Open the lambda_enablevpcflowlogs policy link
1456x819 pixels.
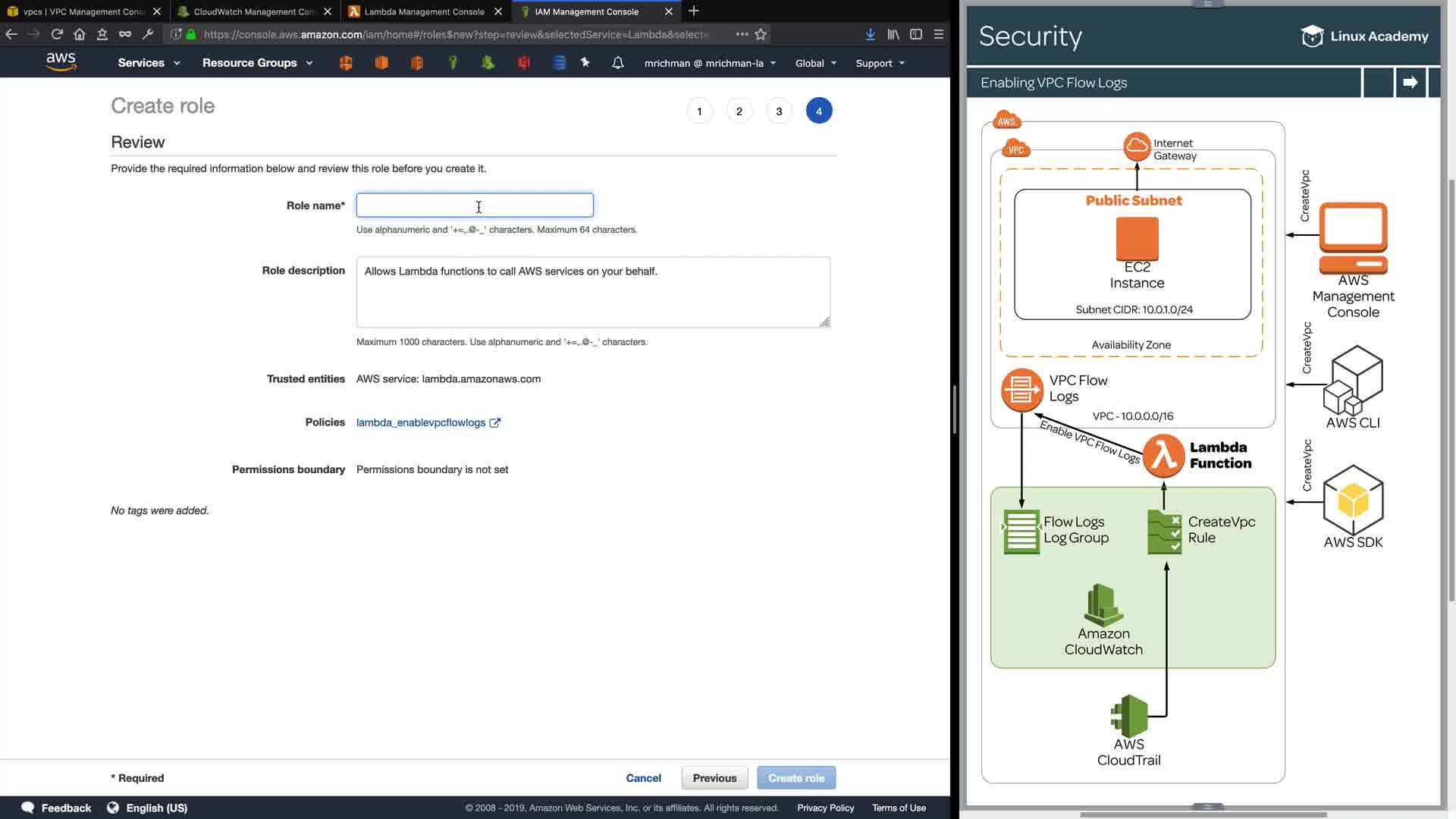(x=421, y=422)
